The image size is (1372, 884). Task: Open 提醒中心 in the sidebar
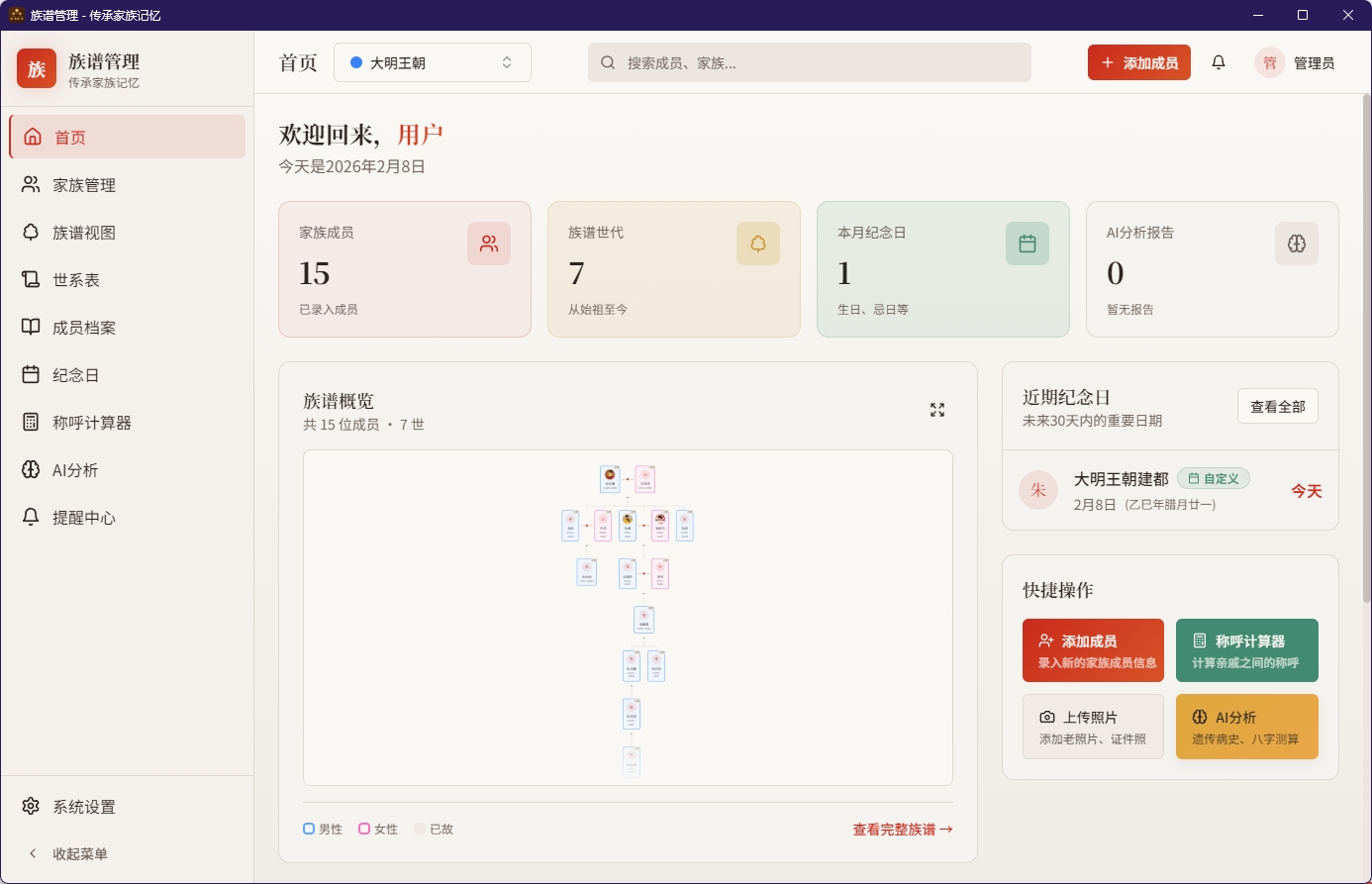tap(83, 517)
